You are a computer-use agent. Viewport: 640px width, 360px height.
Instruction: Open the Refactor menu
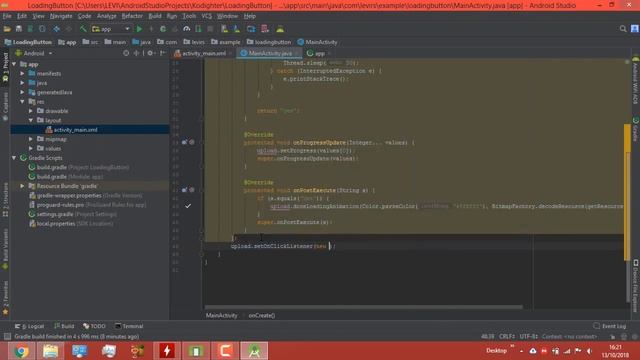(x=132, y=16)
